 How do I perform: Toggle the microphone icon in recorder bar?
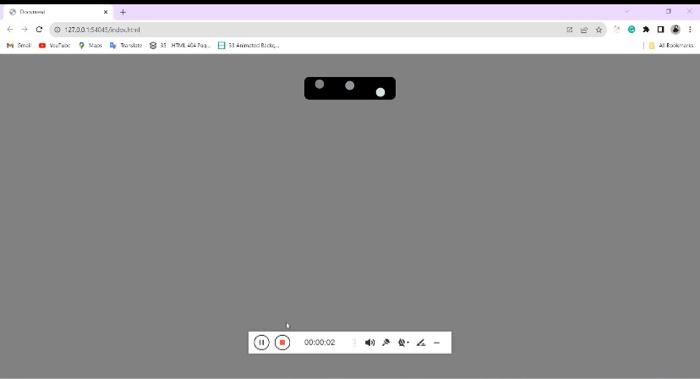click(386, 342)
